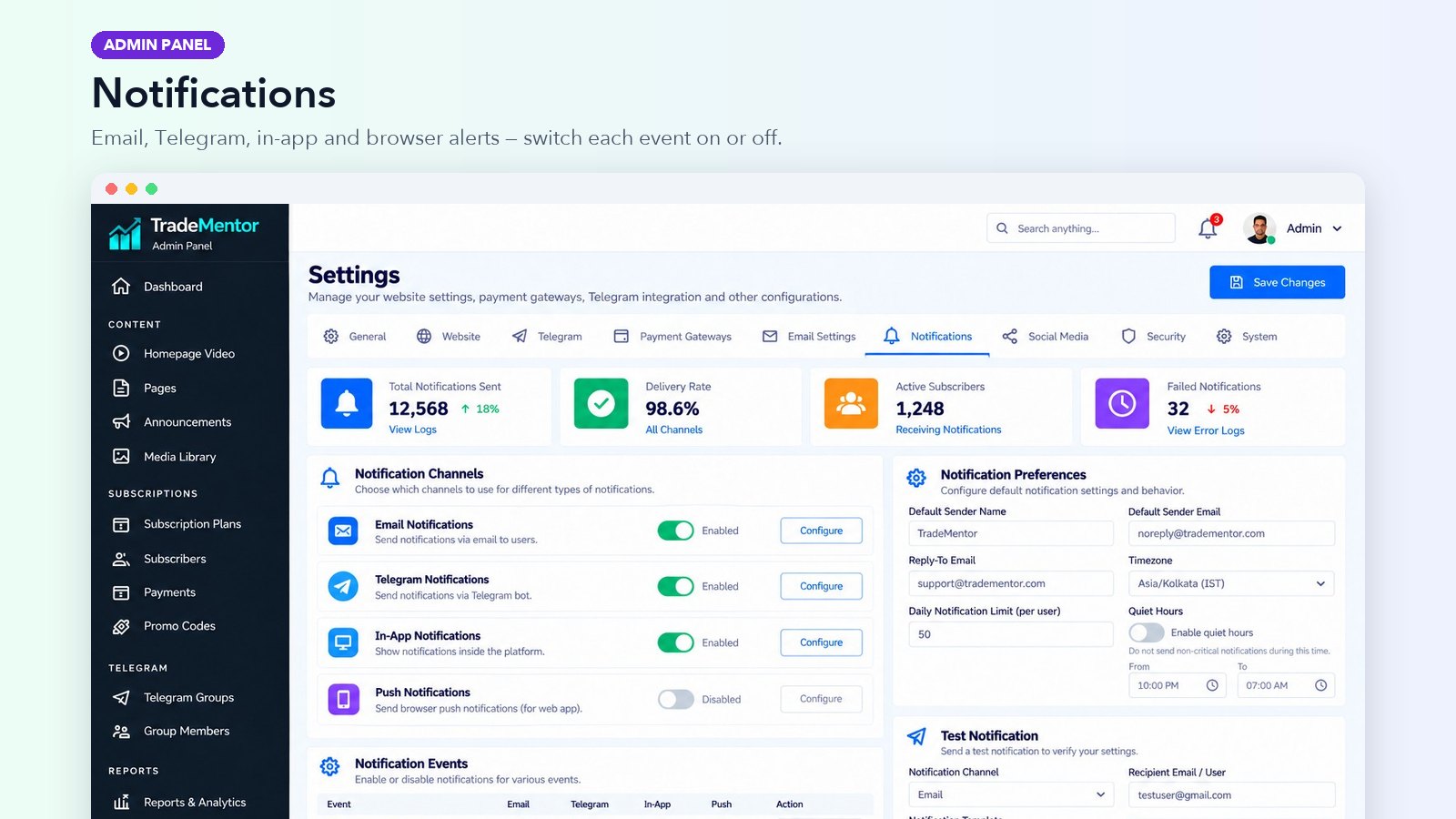
Task: Configure Email Notifications channel
Action: tap(821, 531)
